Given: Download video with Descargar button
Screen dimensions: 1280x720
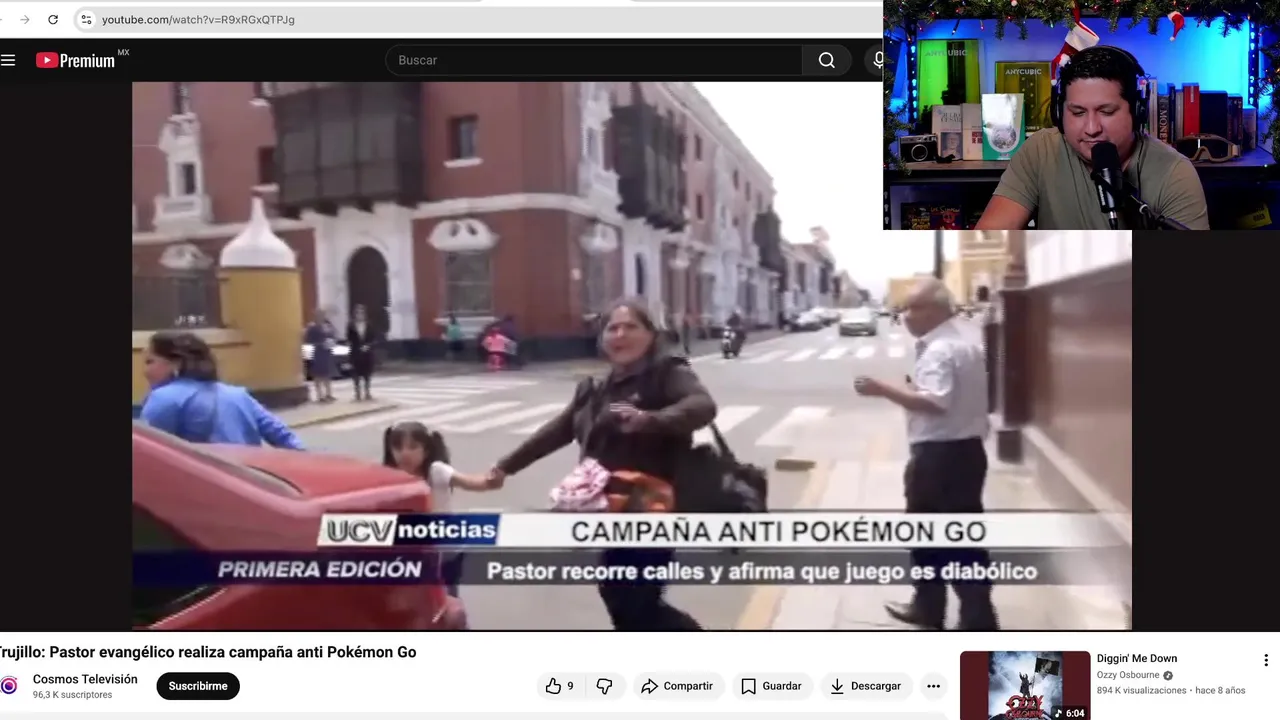Looking at the screenshot, I should 866,686.
